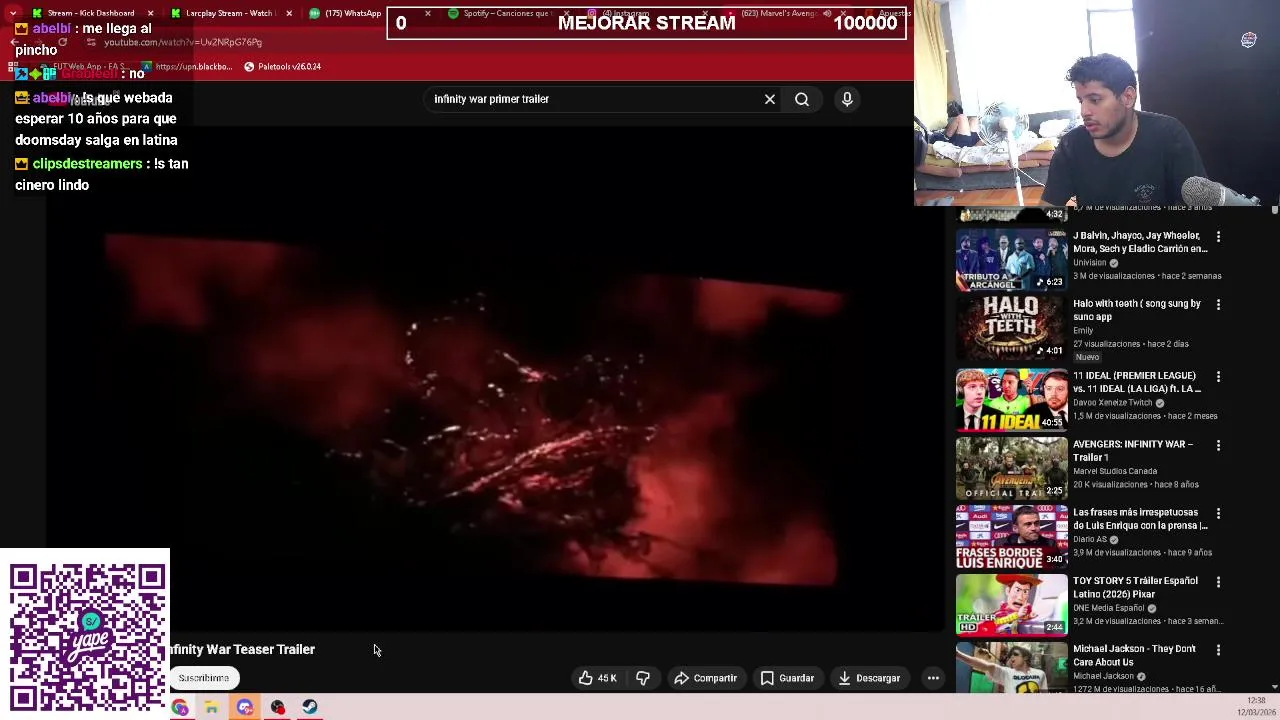1280x720 pixels.
Task: Close the Kick Dashboard tab
Action: (x=150, y=13)
